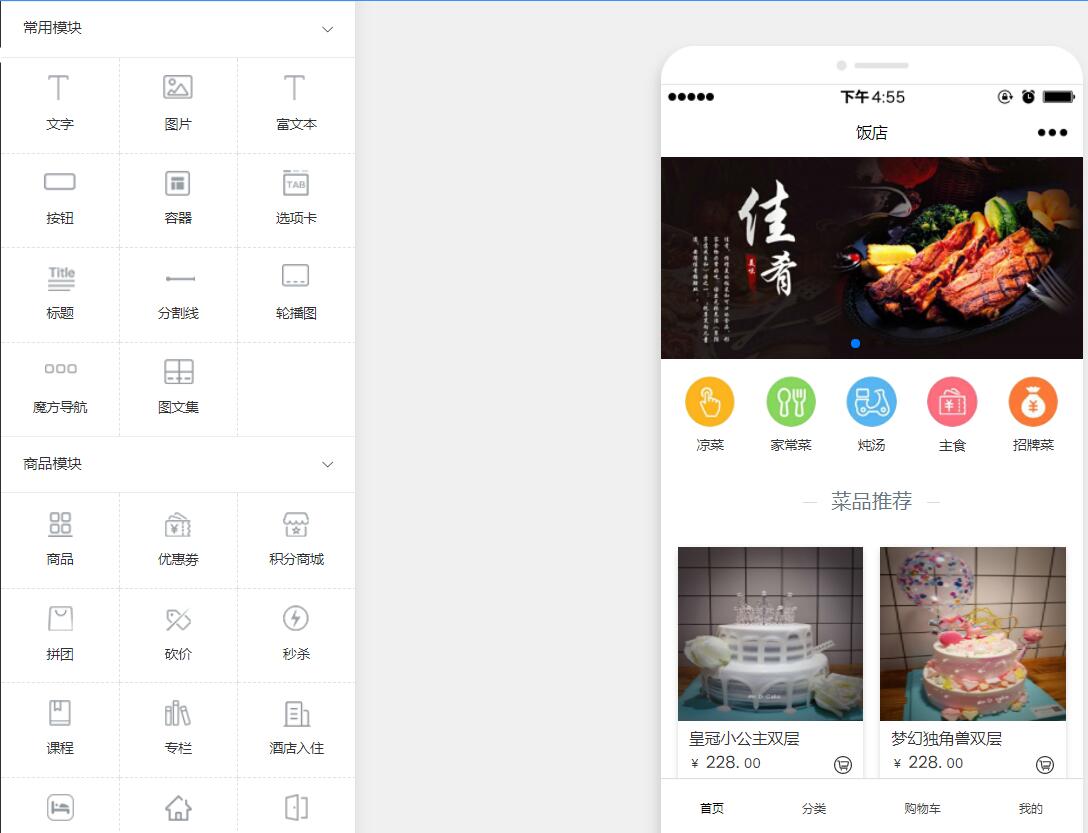Add the 优惠券 coupon module
This screenshot has width=1088, height=833.
178,540
